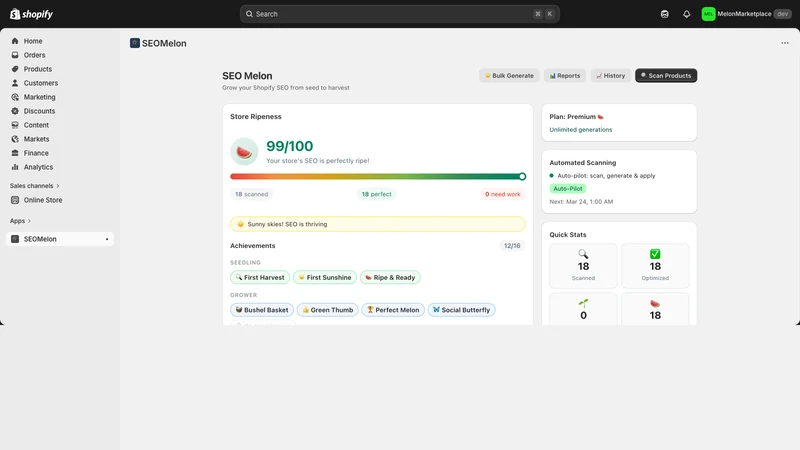Click the Bulk Generate button
The height and width of the screenshot is (450, 800).
(x=509, y=76)
